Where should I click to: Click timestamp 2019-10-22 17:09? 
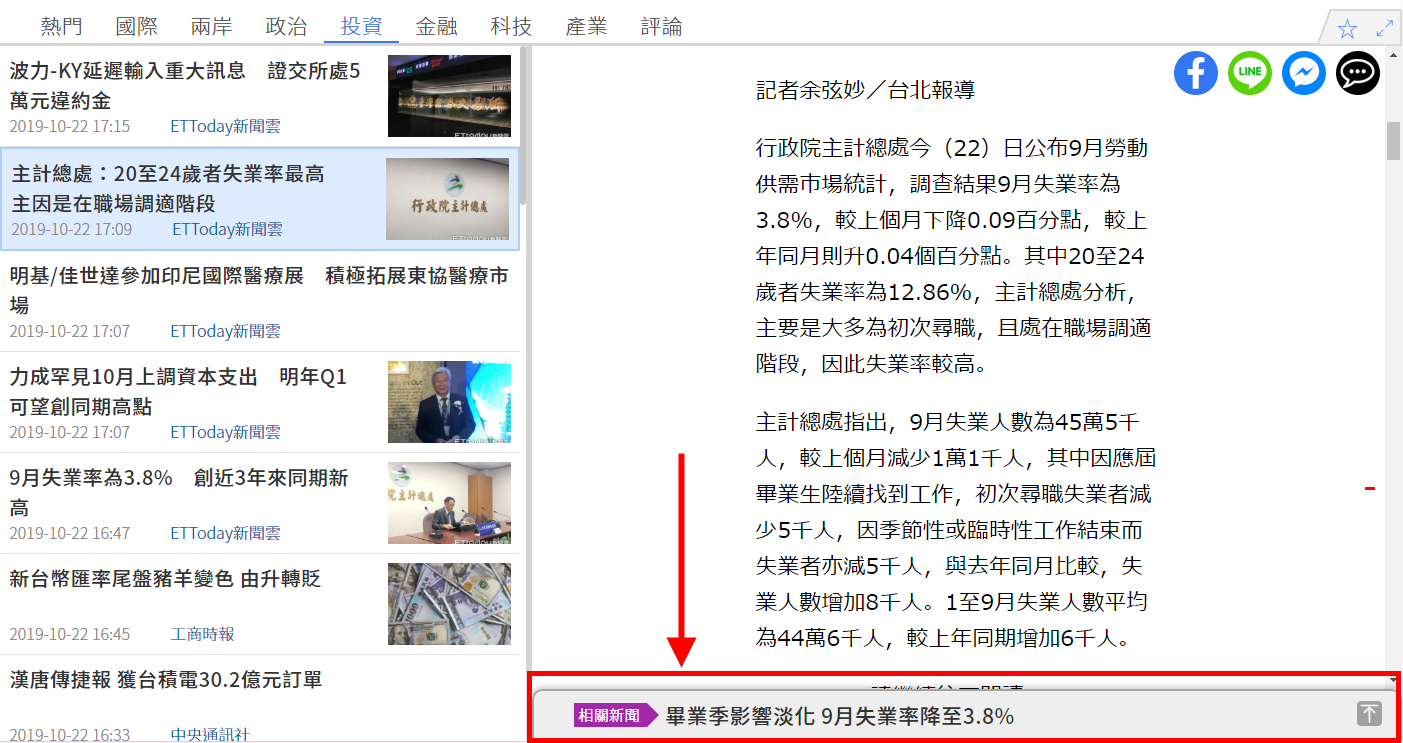point(72,229)
